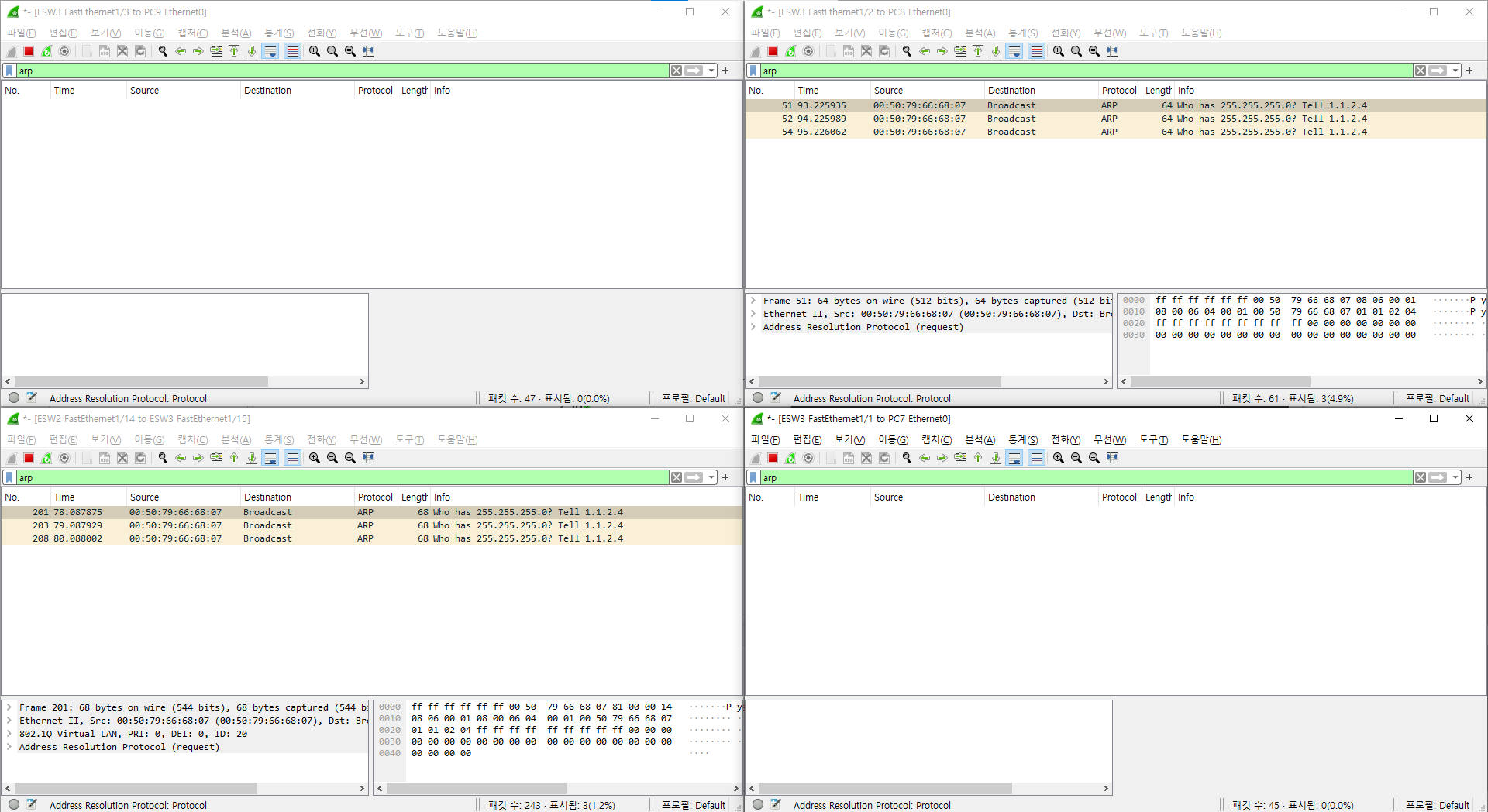The width and height of the screenshot is (1488, 812).
Task: Click arp filter field in PC7 window
Action: pyautogui.click(x=1087, y=477)
